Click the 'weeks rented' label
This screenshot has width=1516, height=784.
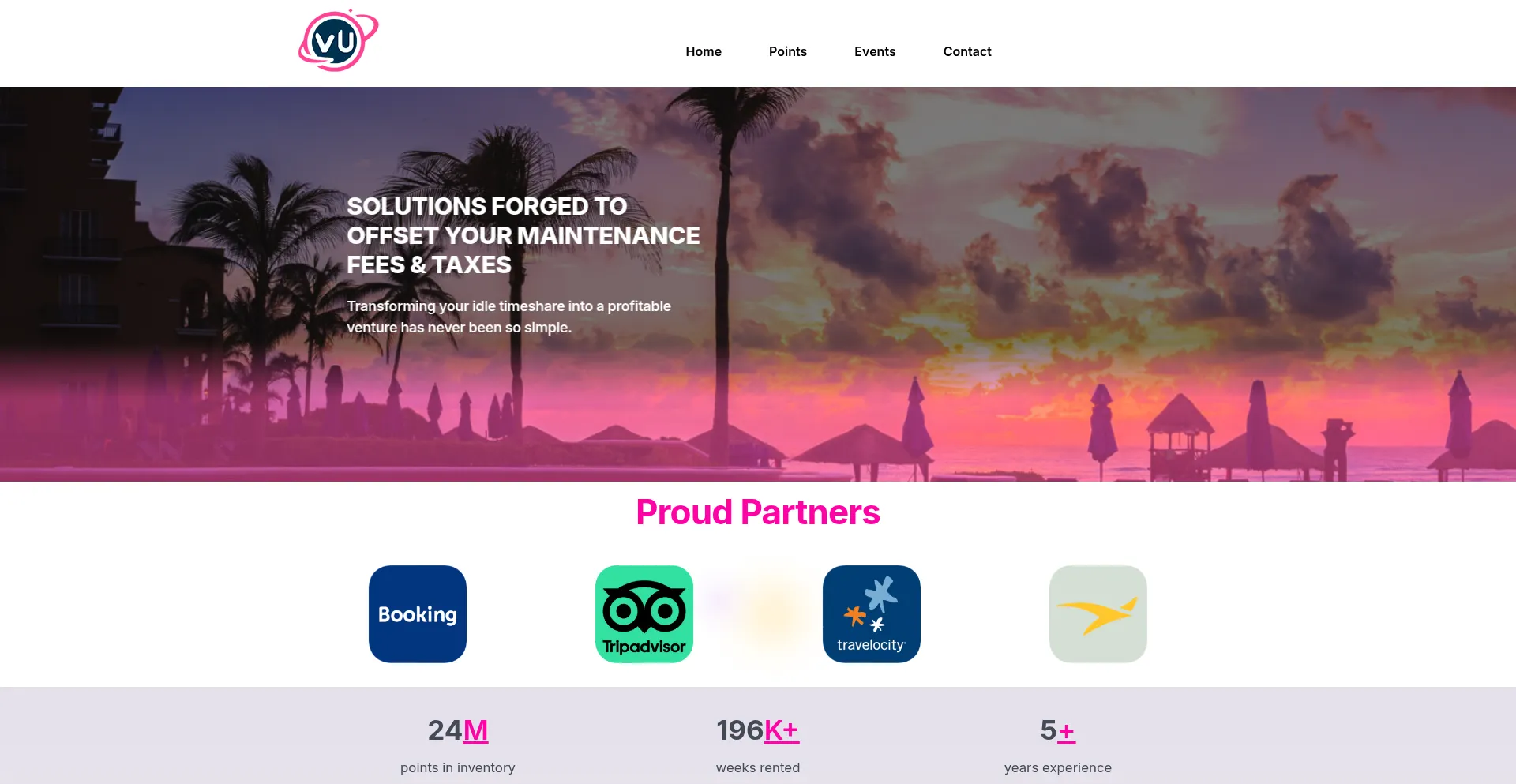tap(758, 767)
